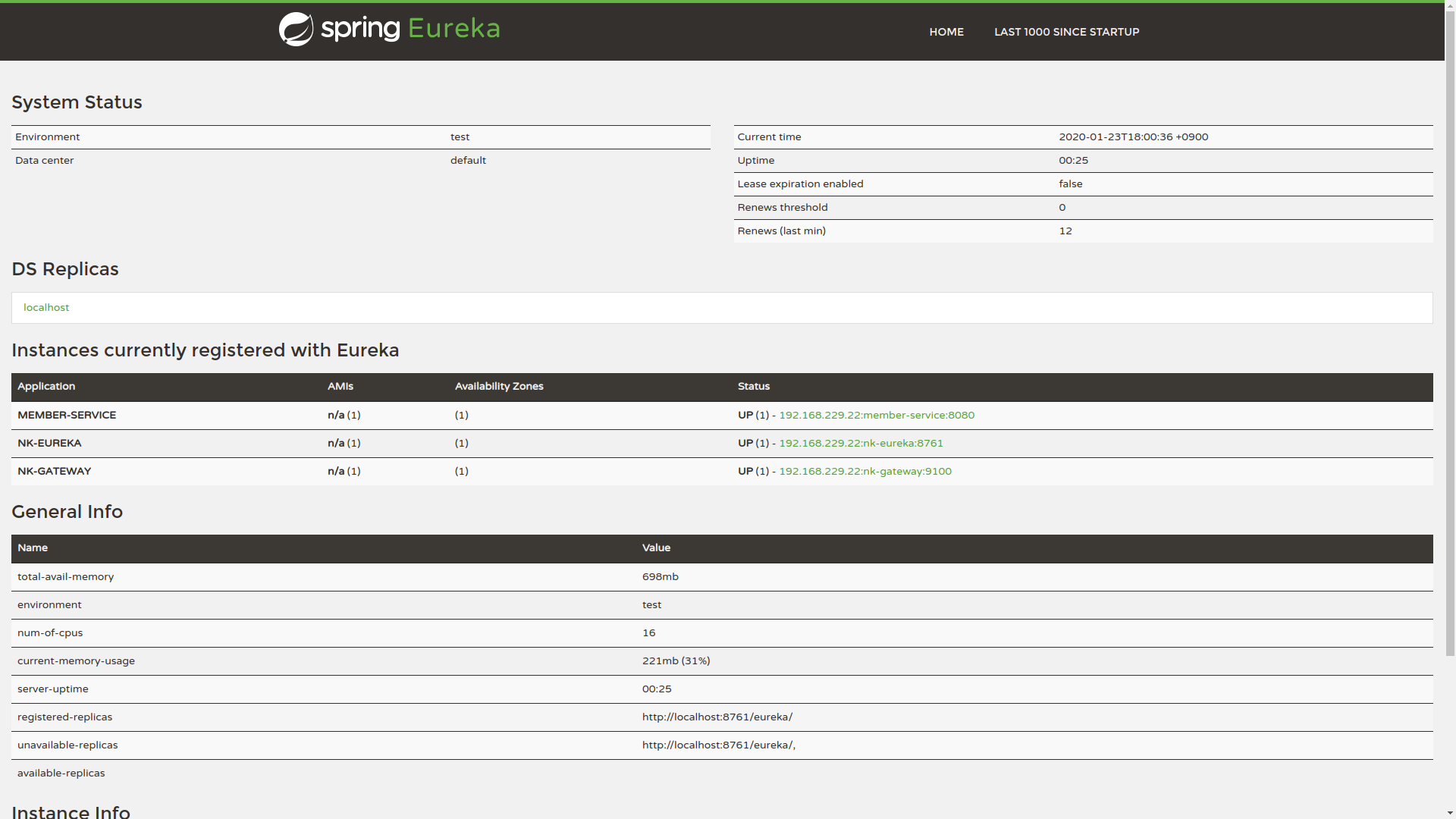This screenshot has height=819, width=1456.
Task: Click the Spring leaf logo icon
Action: pos(296,30)
